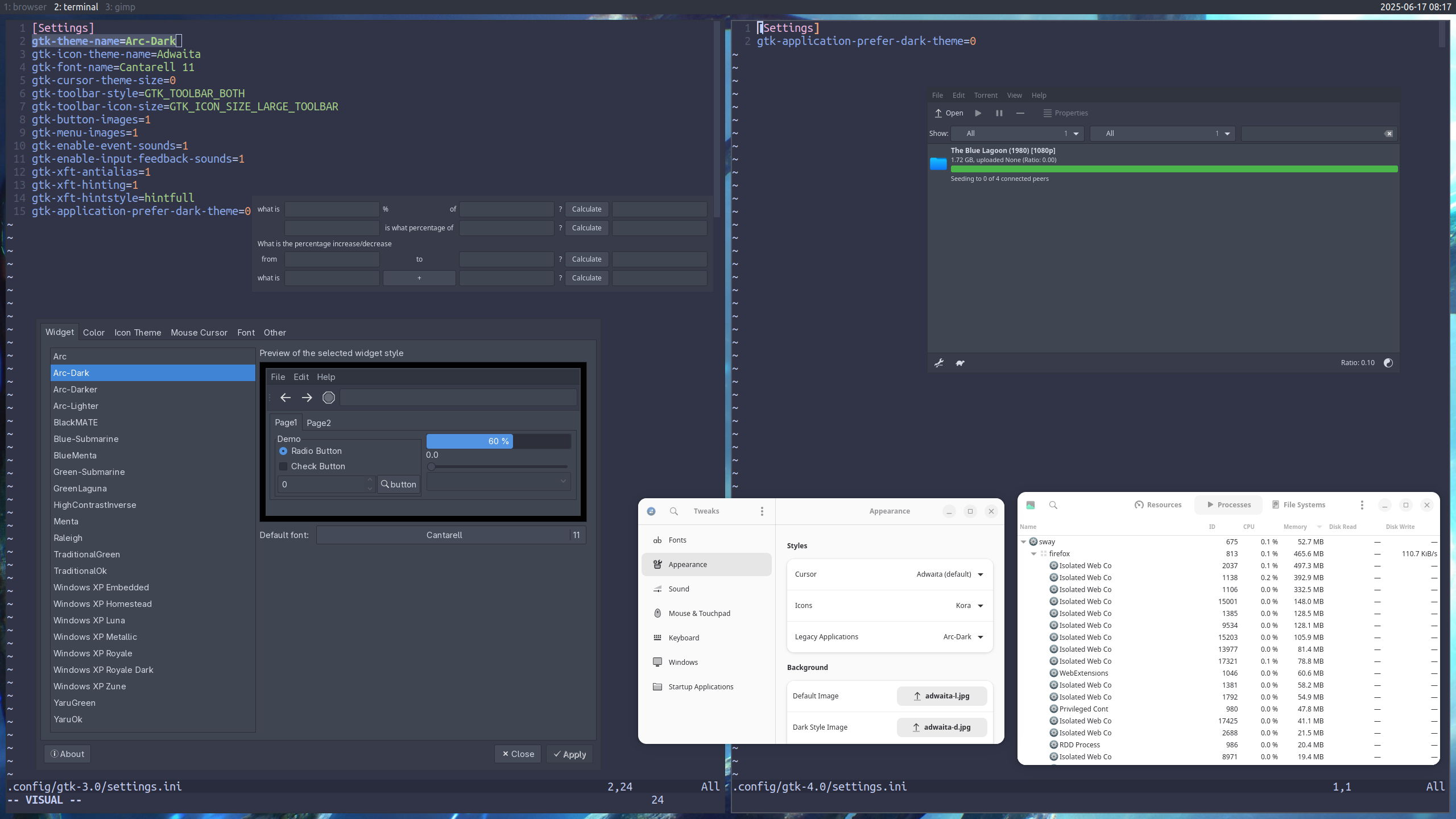The image size is (1456, 819).
Task: Open the View menu in Transmission
Action: [x=1014, y=96]
